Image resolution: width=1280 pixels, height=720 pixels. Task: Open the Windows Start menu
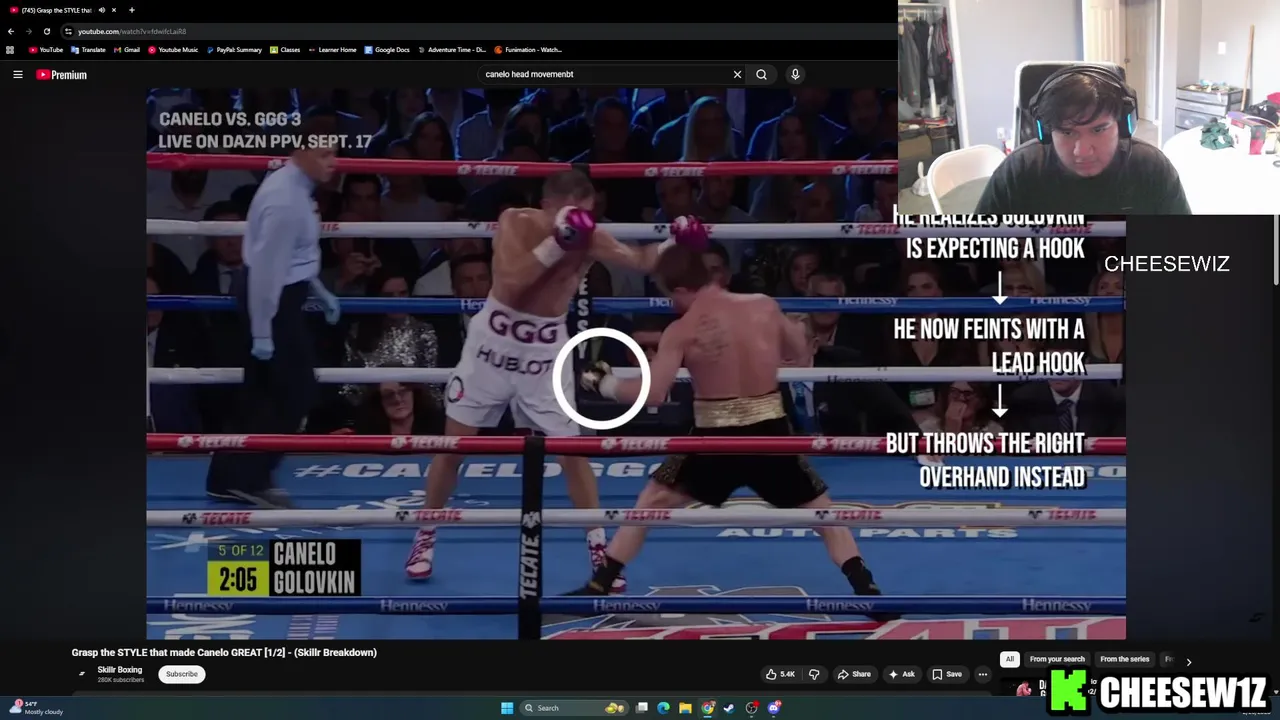click(507, 708)
